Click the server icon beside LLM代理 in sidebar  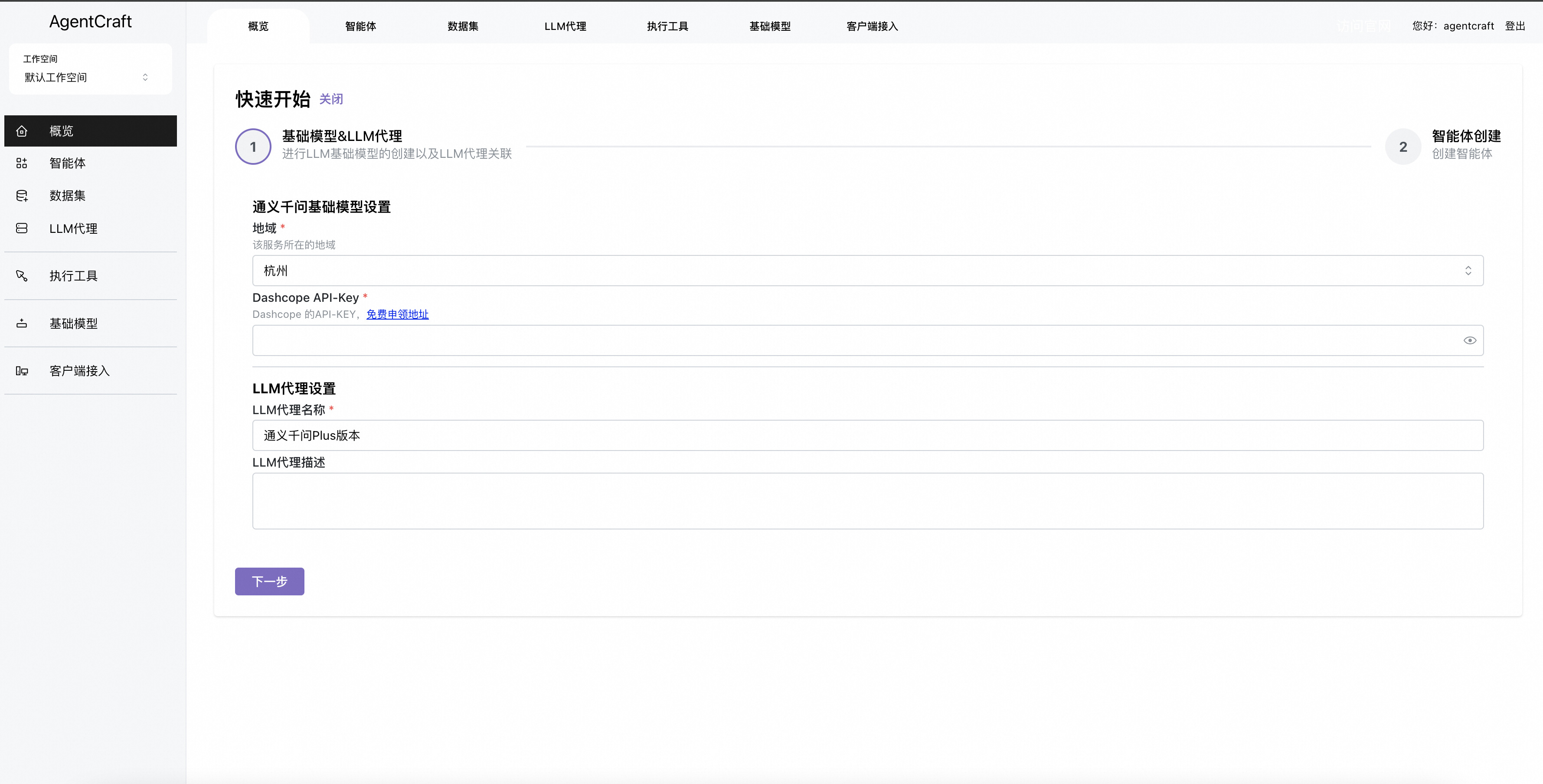[x=22, y=228]
